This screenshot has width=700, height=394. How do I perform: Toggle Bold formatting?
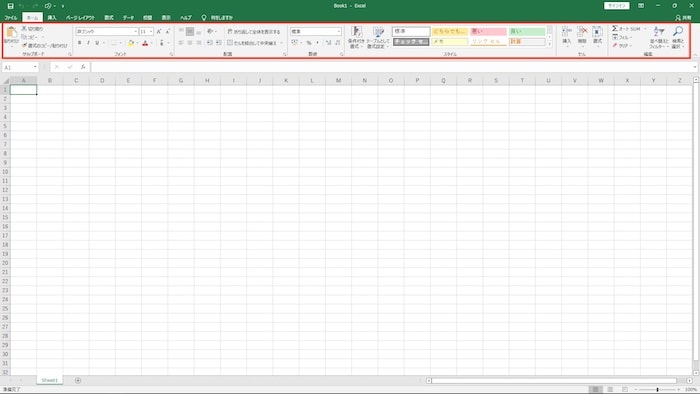tap(79, 43)
